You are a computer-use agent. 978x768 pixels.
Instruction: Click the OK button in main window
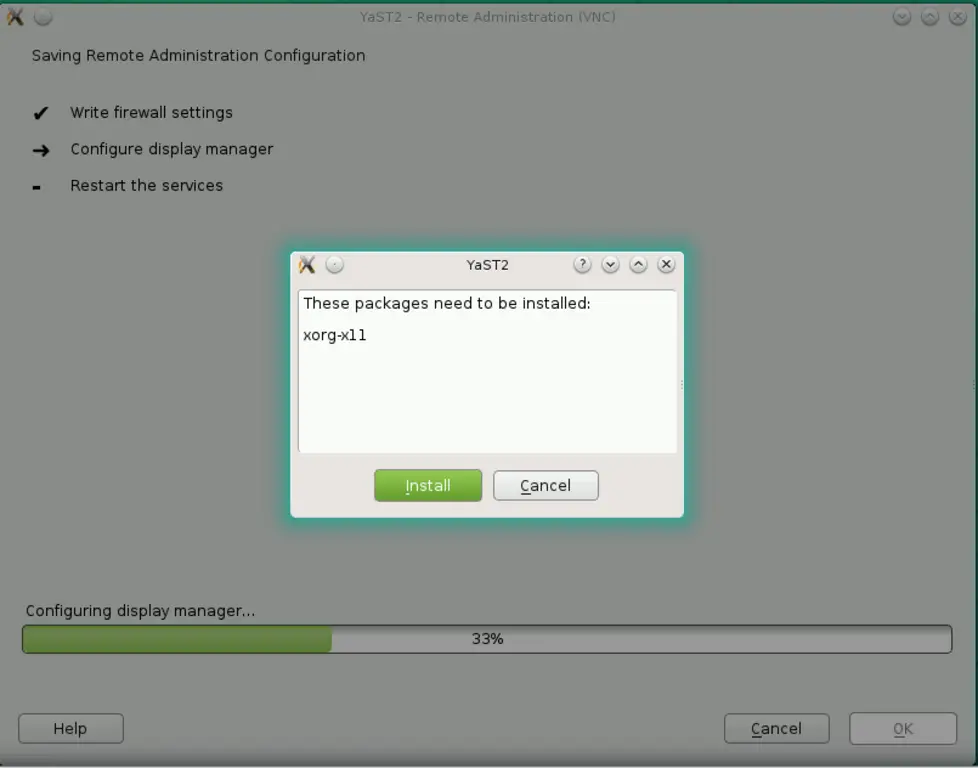(x=903, y=729)
